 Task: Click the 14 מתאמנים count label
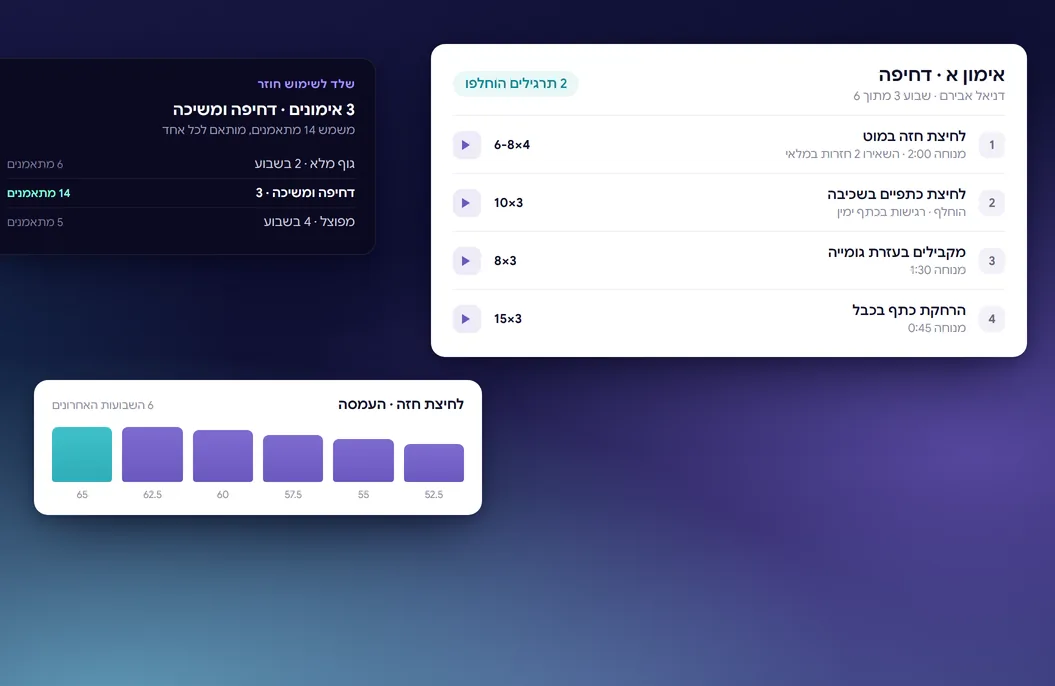coord(38,193)
